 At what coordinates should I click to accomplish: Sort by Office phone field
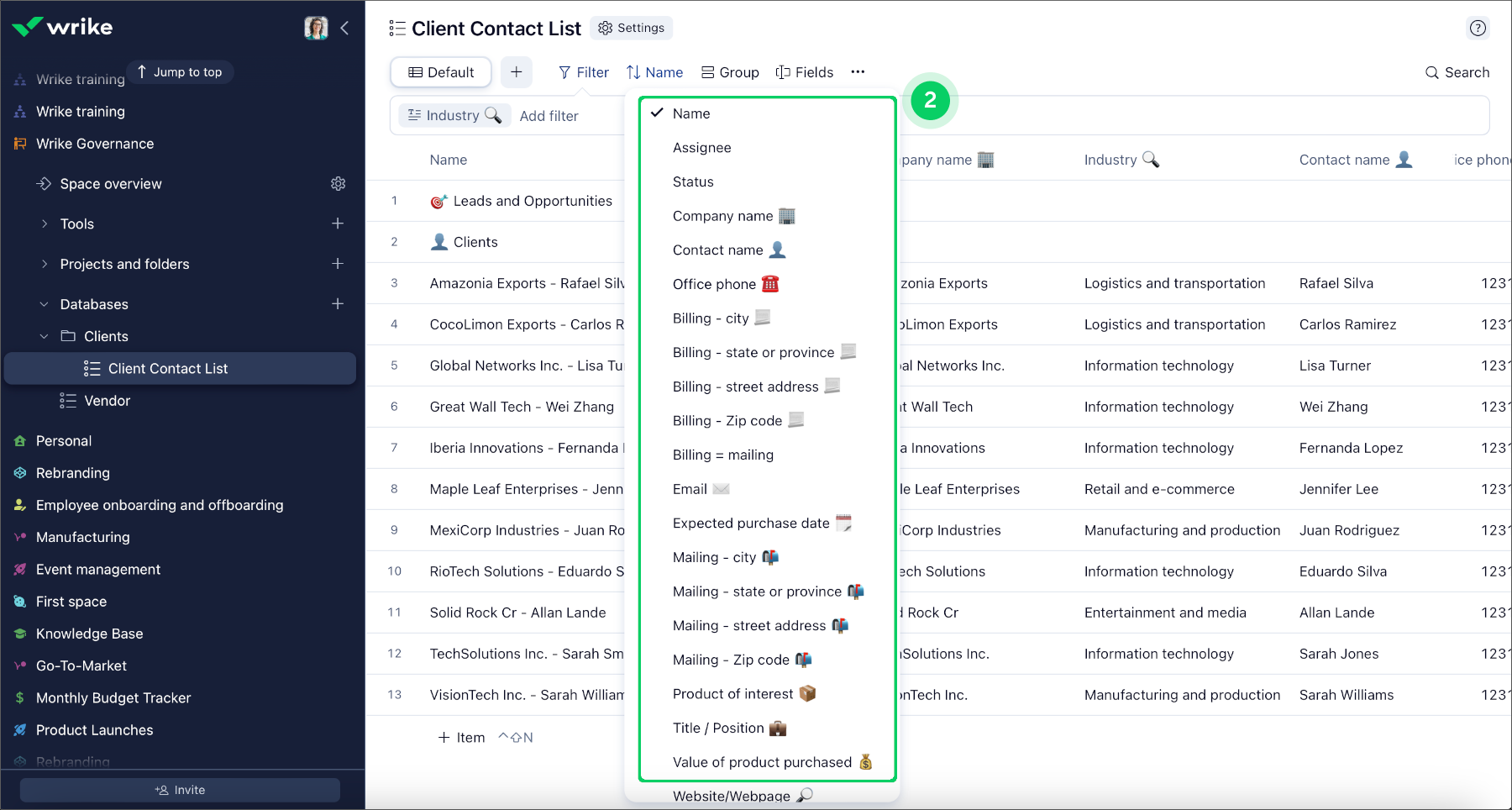coord(714,284)
